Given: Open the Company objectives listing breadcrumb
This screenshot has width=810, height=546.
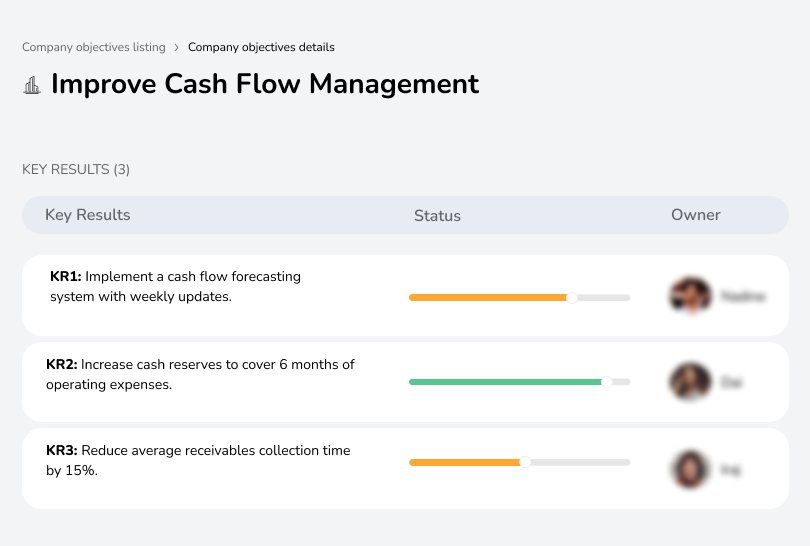Looking at the screenshot, I should click(94, 47).
